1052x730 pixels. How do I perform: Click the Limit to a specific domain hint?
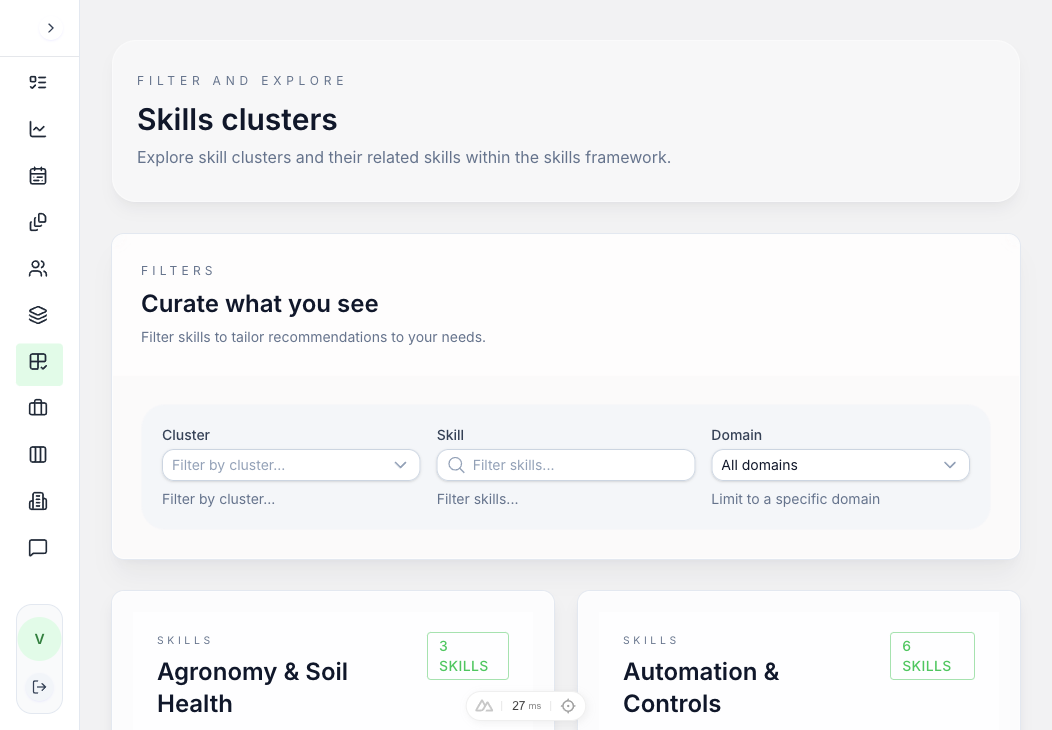pos(796,499)
